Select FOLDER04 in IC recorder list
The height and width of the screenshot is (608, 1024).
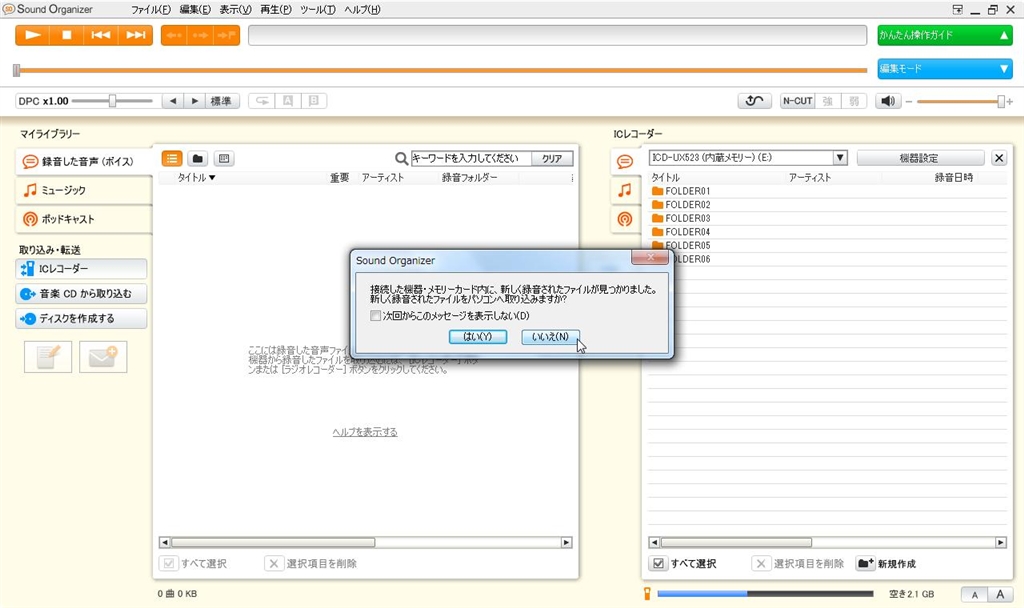[827, 232]
